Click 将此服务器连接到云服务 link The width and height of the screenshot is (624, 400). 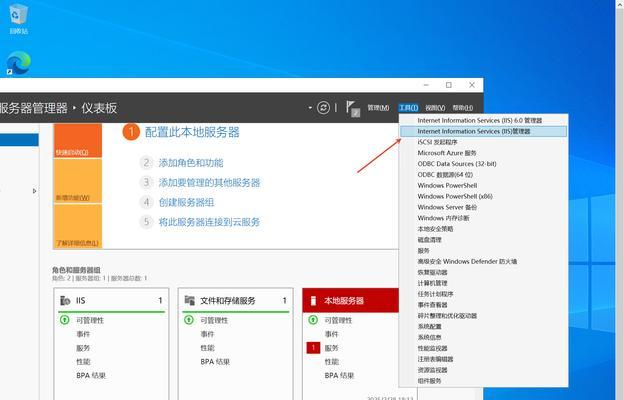pyautogui.click(x=209, y=222)
